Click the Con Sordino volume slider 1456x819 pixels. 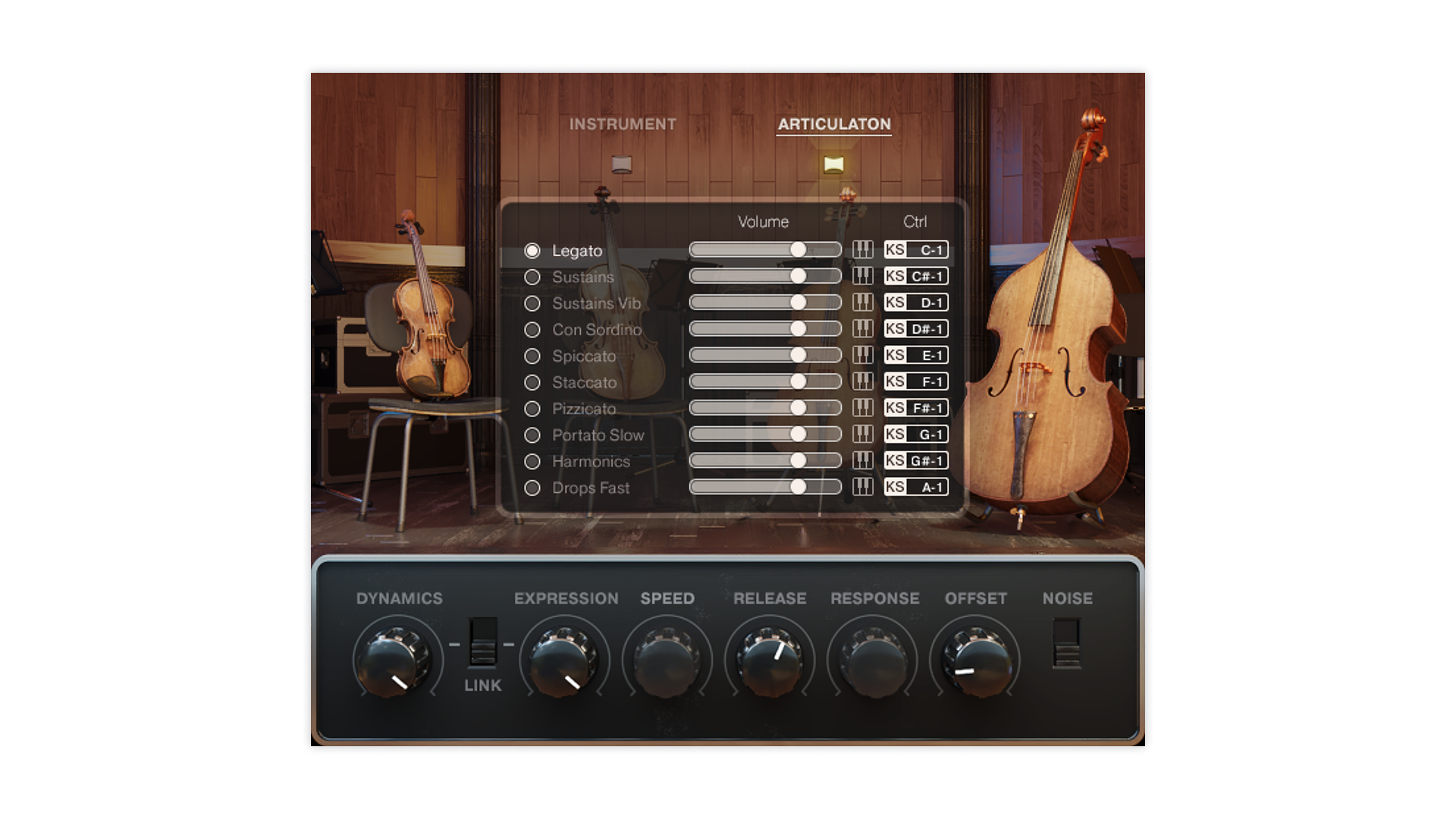point(764,329)
